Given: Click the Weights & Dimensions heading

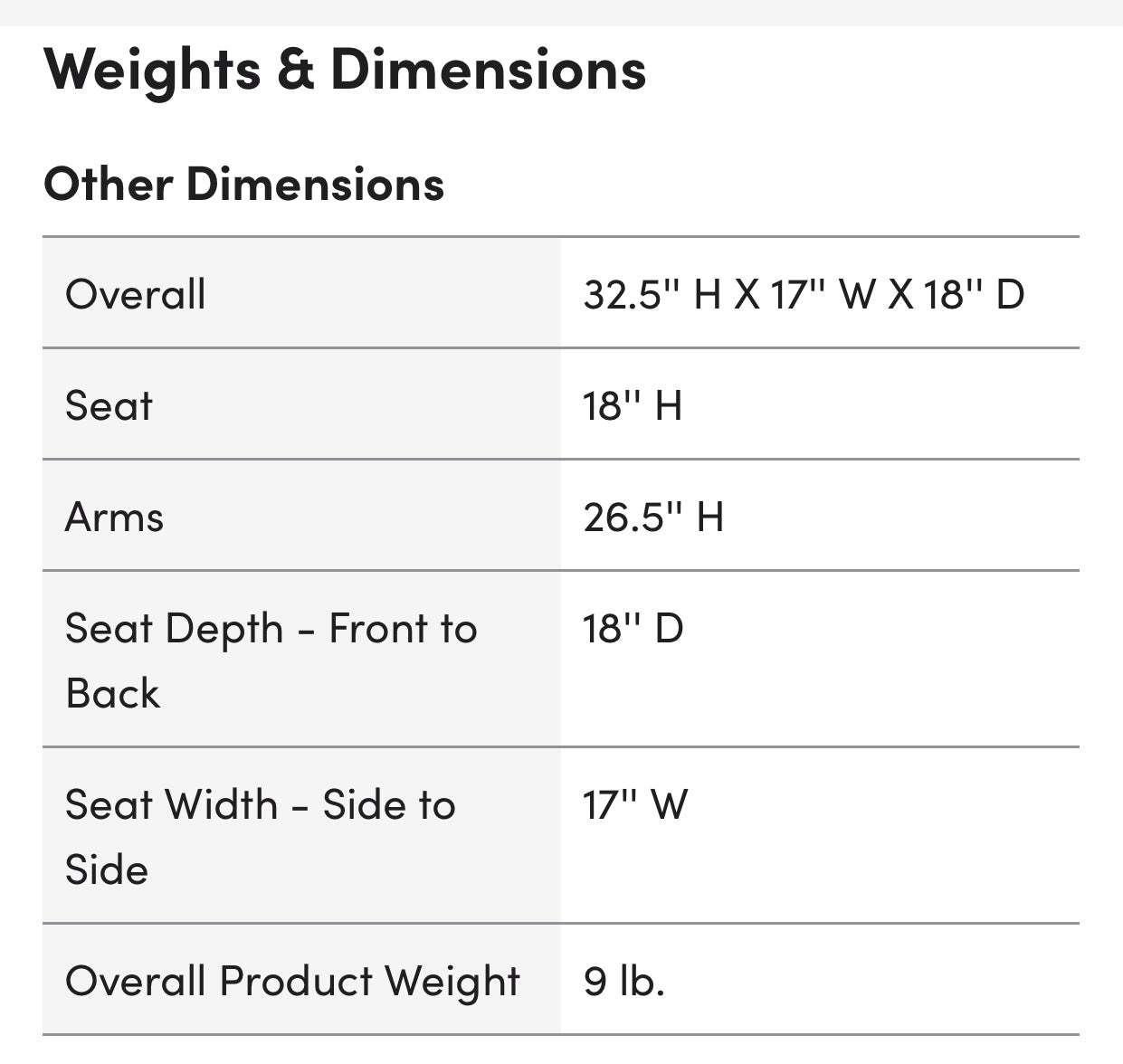Looking at the screenshot, I should pyautogui.click(x=344, y=70).
